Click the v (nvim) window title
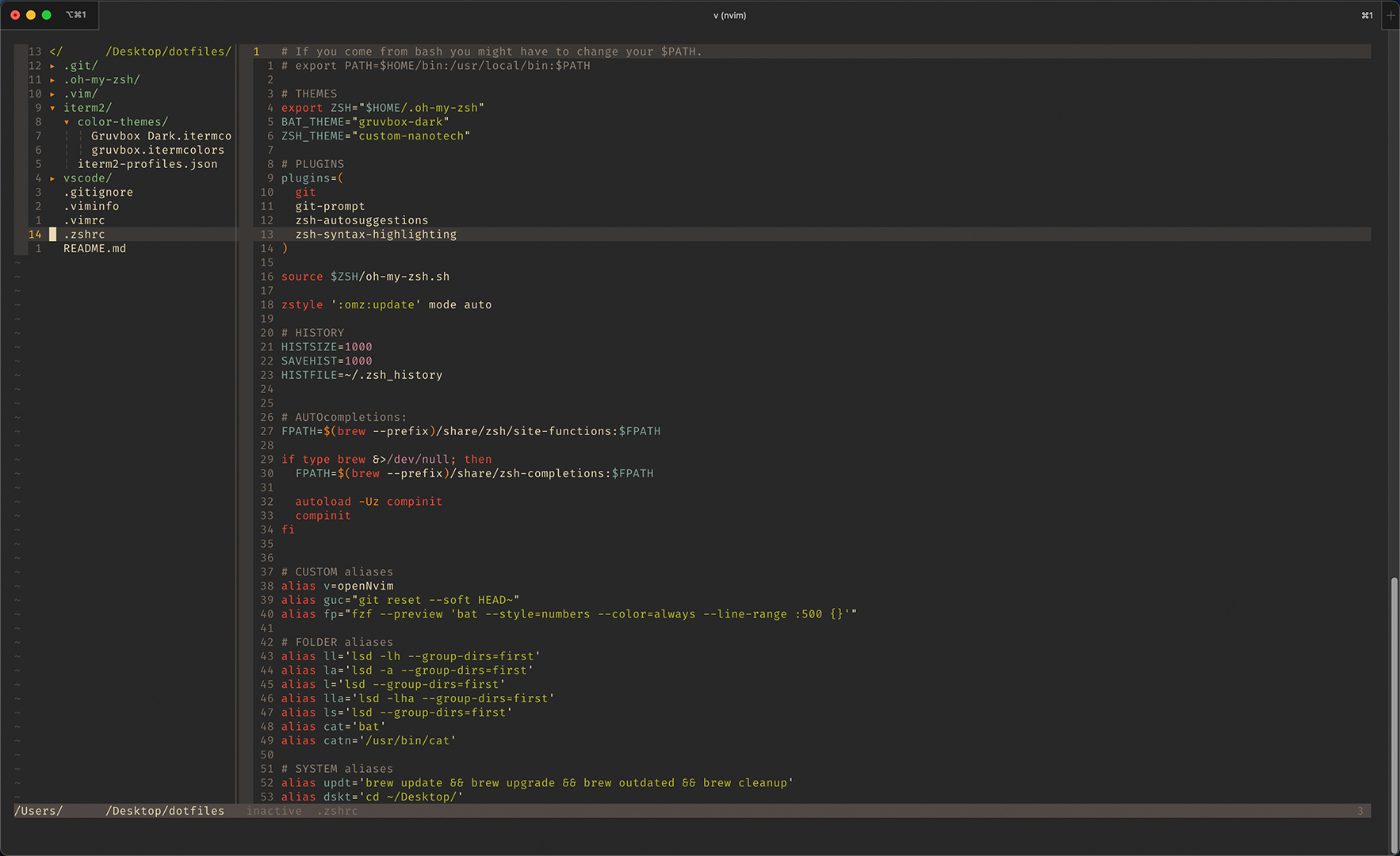1400x856 pixels. pyautogui.click(x=729, y=15)
